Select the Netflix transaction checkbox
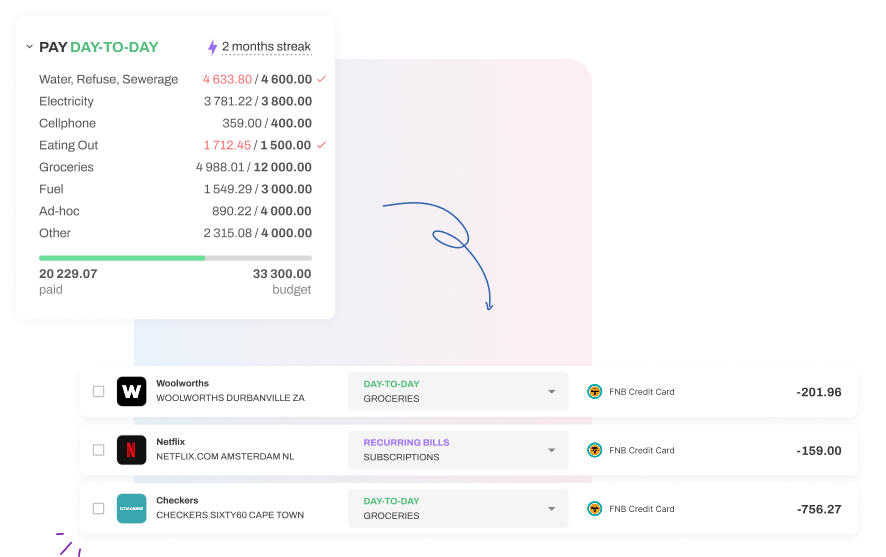Screen dimensions: 886x557 (x=98, y=450)
